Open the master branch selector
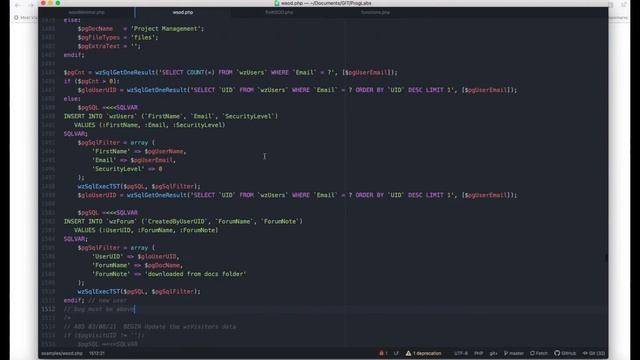 513,353
